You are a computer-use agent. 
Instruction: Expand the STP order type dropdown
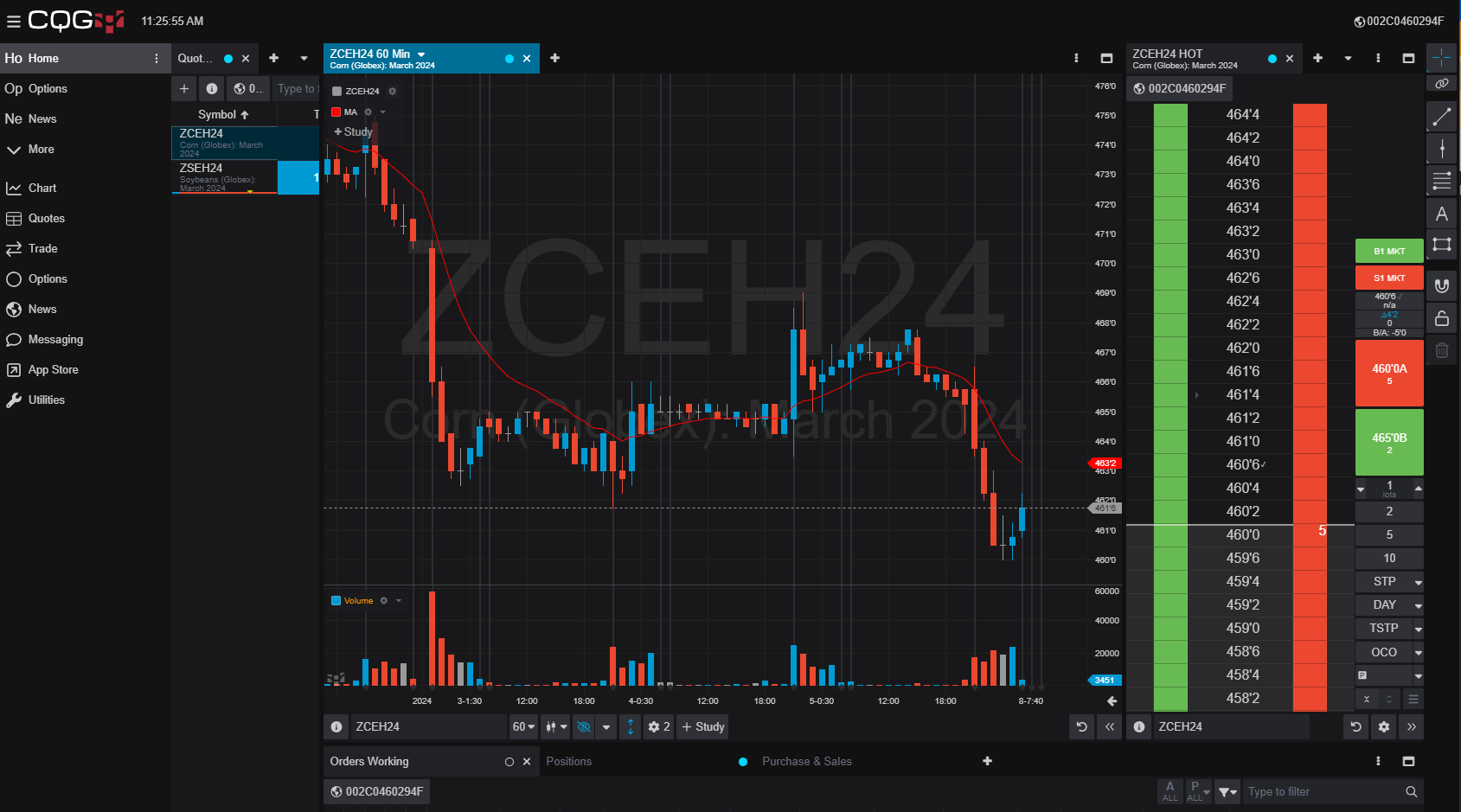click(1418, 582)
